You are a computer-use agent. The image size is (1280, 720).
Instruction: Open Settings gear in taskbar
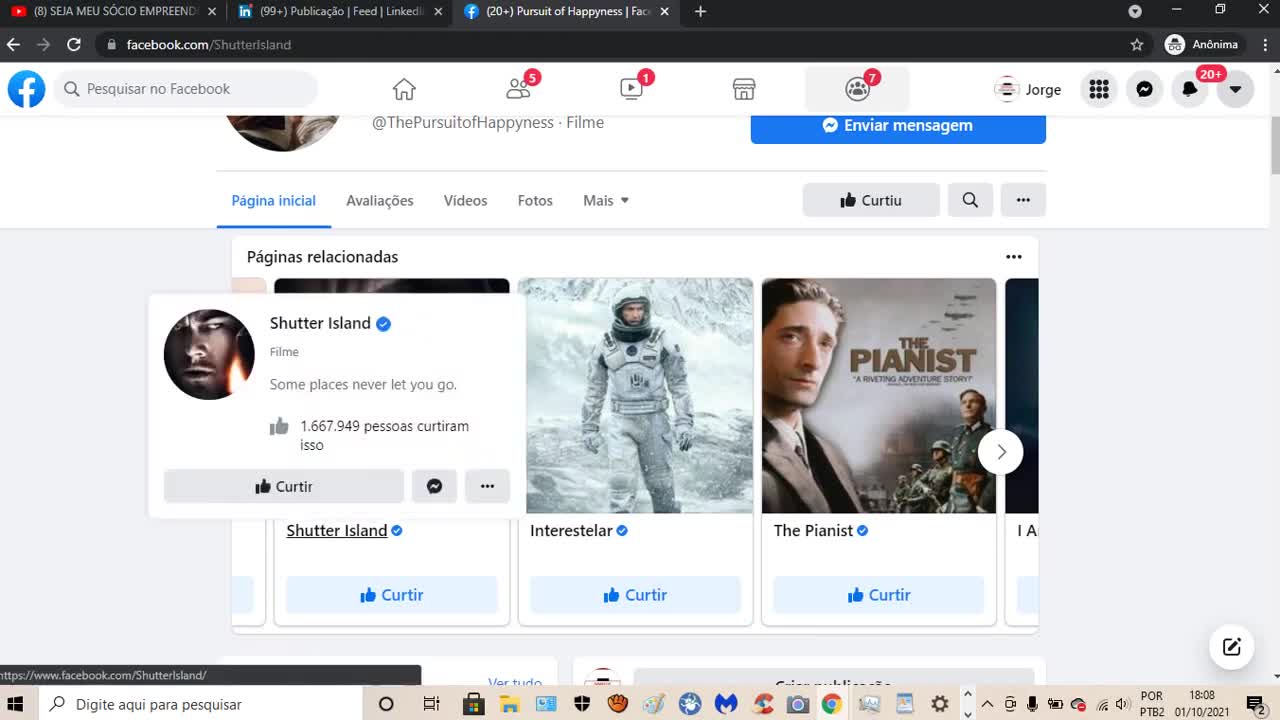[x=940, y=704]
